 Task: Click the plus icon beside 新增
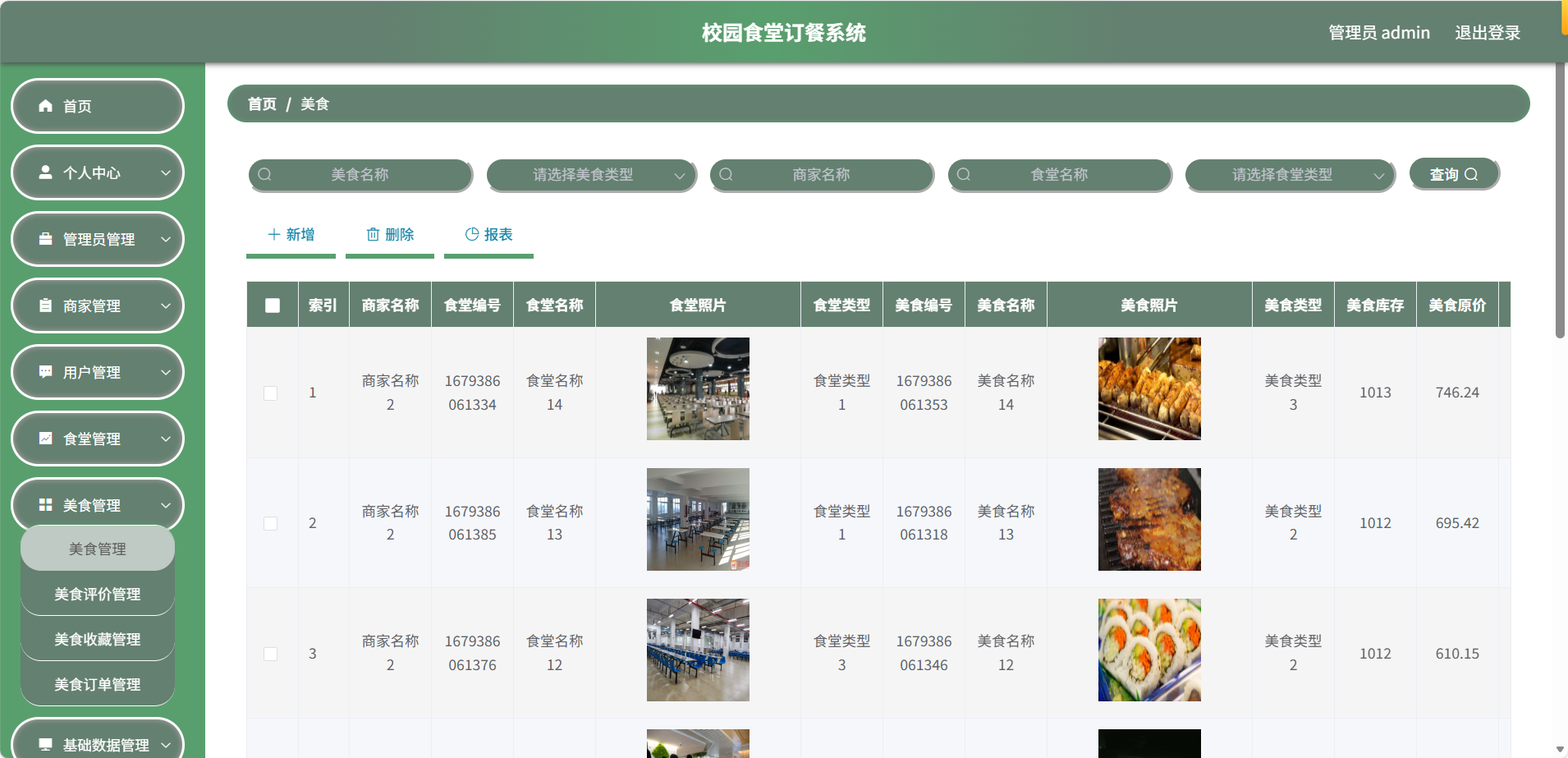pyautogui.click(x=274, y=234)
